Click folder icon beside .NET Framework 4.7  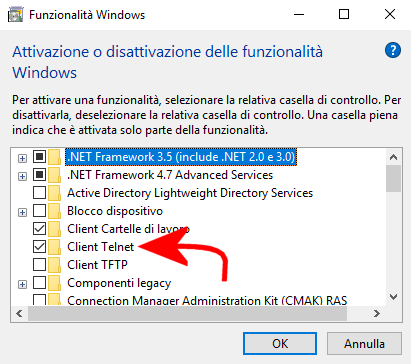[54, 175]
